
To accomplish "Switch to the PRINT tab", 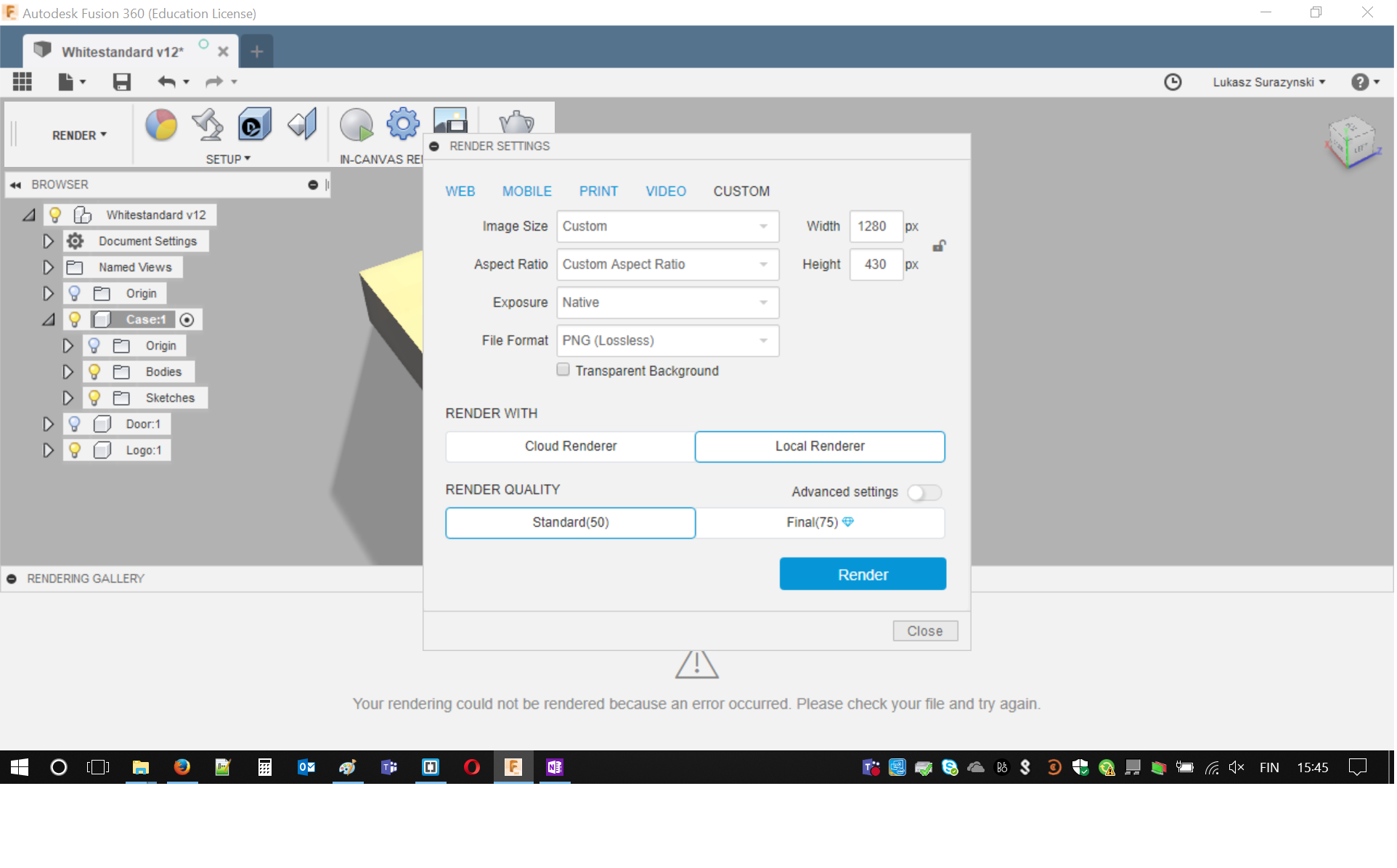I will 600,192.
